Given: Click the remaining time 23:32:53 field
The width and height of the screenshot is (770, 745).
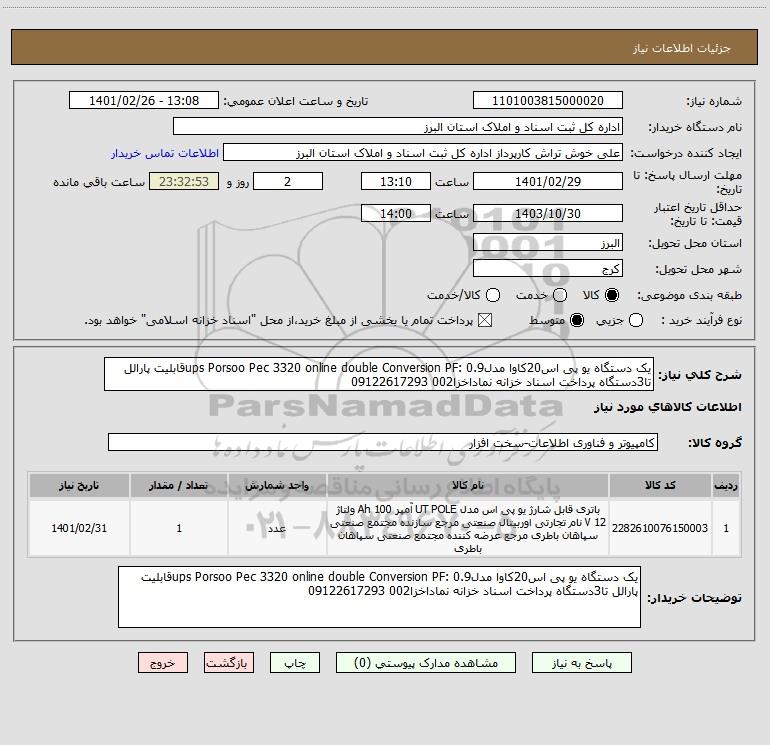Looking at the screenshot, I should point(184,181).
